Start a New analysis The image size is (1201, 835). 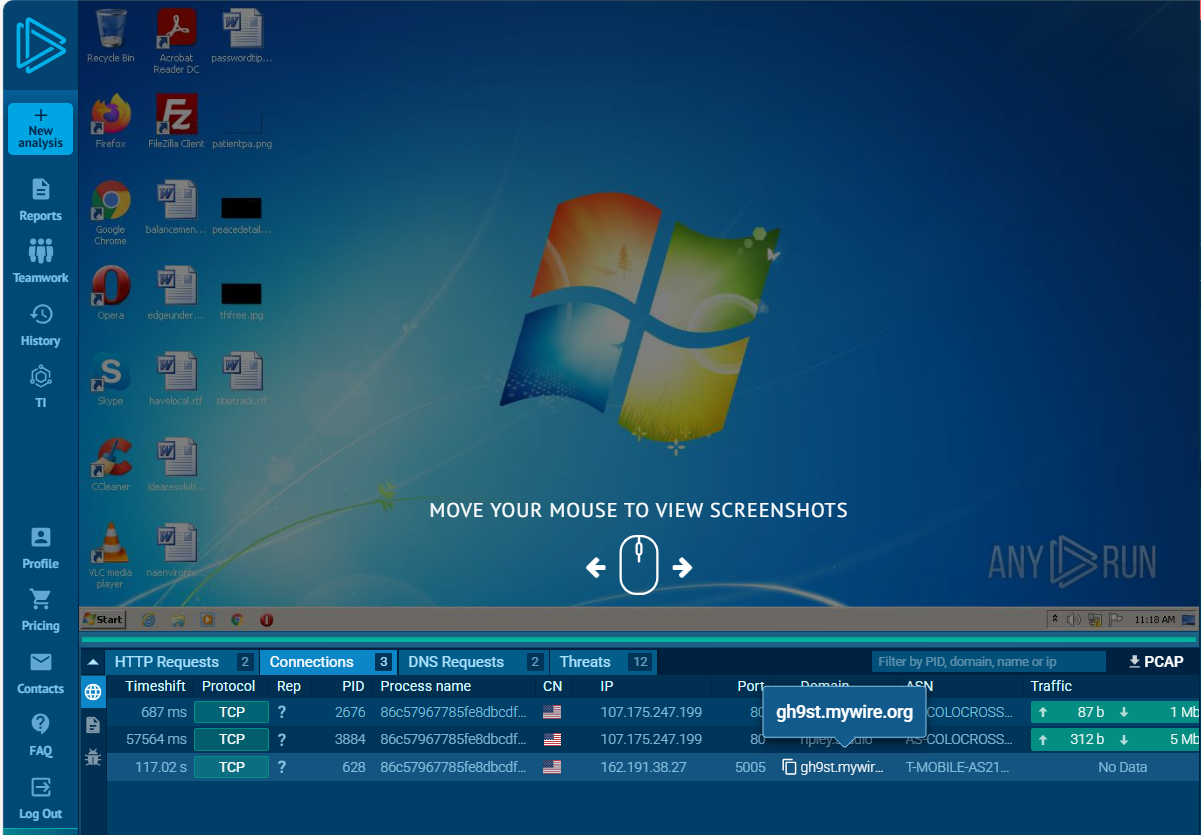pos(41,129)
